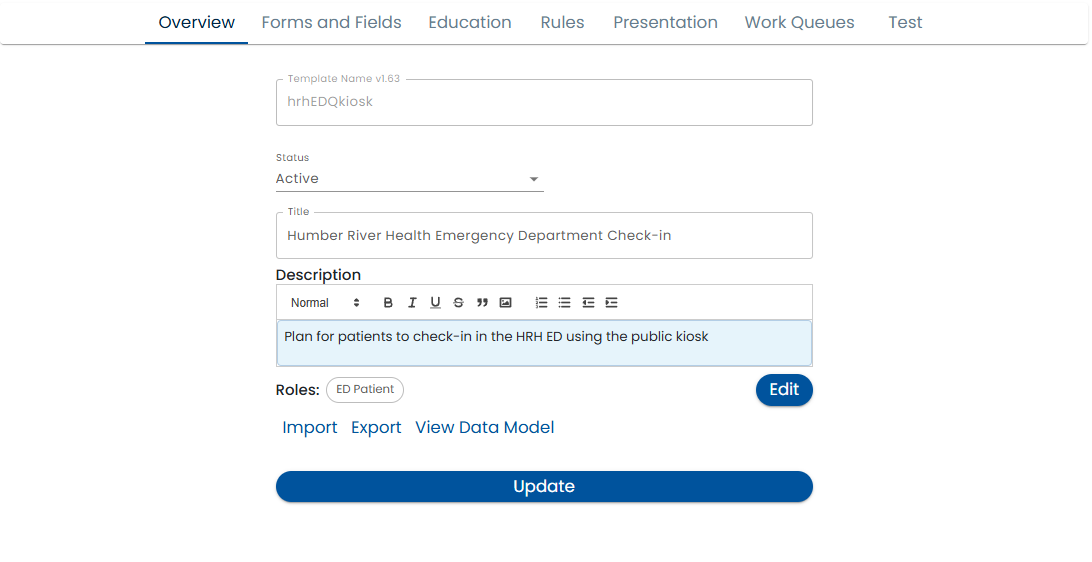Switch to the Forms and Fields tab
The image size is (1092, 562).
point(331,22)
